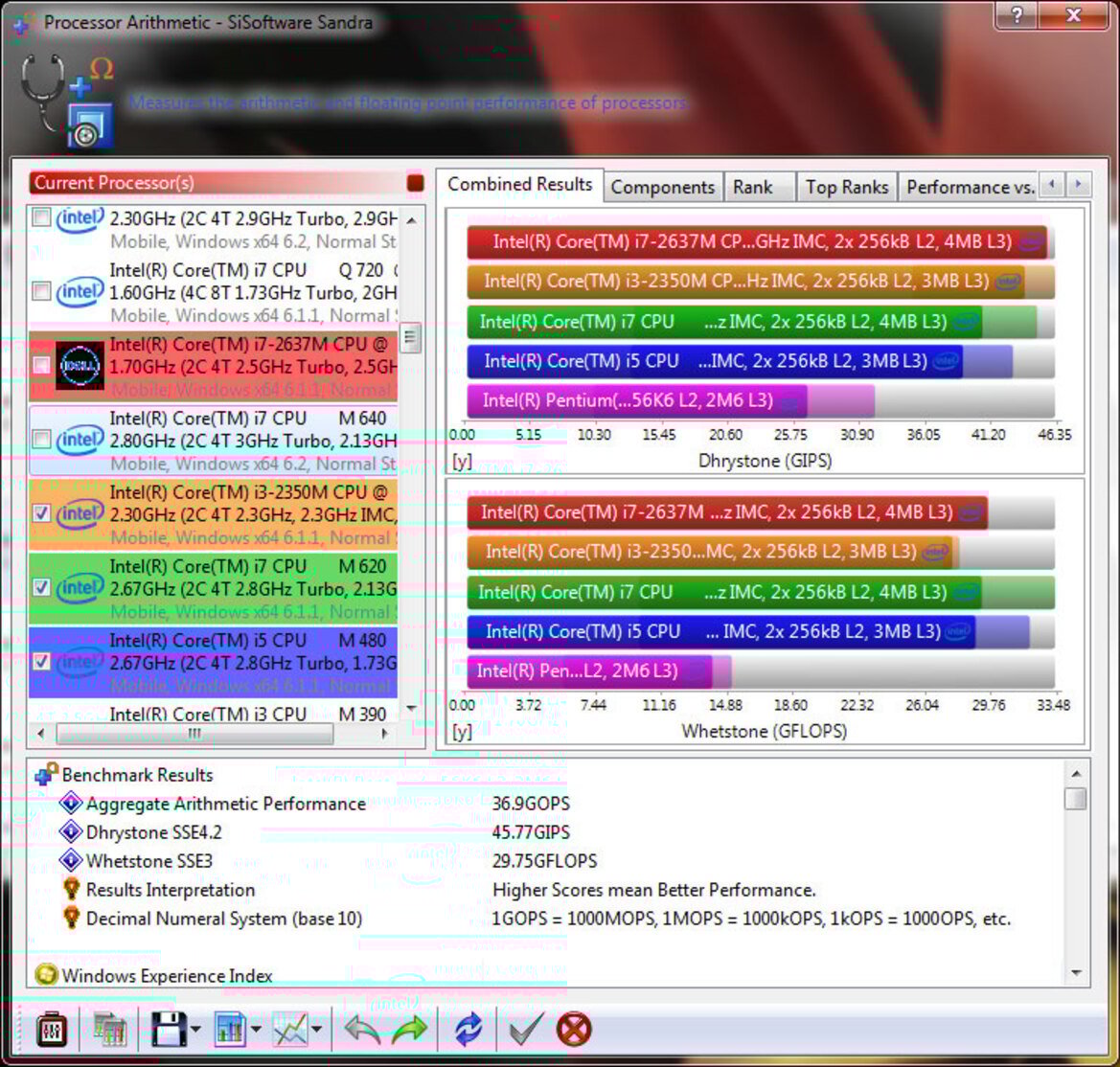Click the Intel logo on M 640 row
The image size is (1120, 1067).
pyautogui.click(x=80, y=440)
